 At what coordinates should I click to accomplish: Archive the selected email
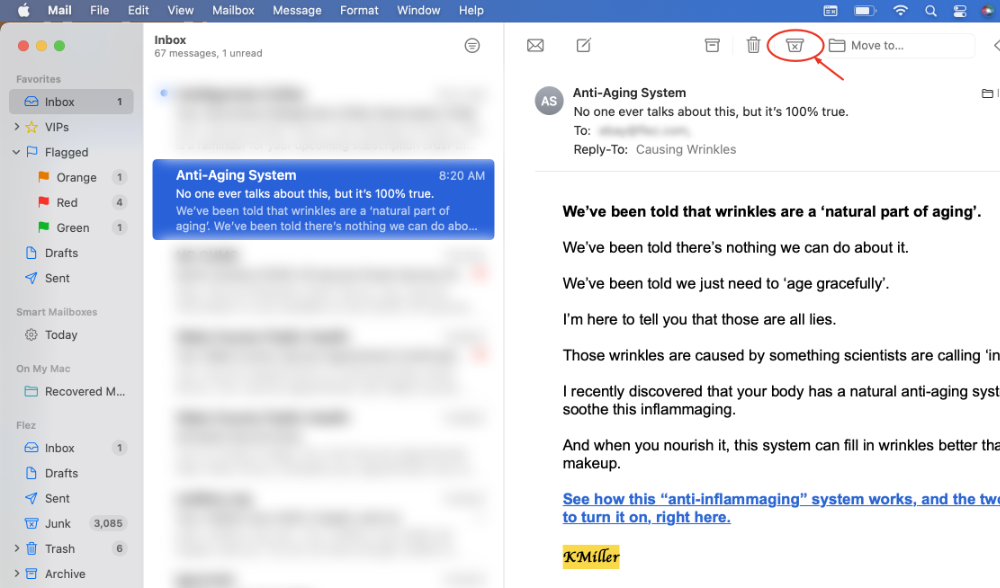tap(711, 45)
